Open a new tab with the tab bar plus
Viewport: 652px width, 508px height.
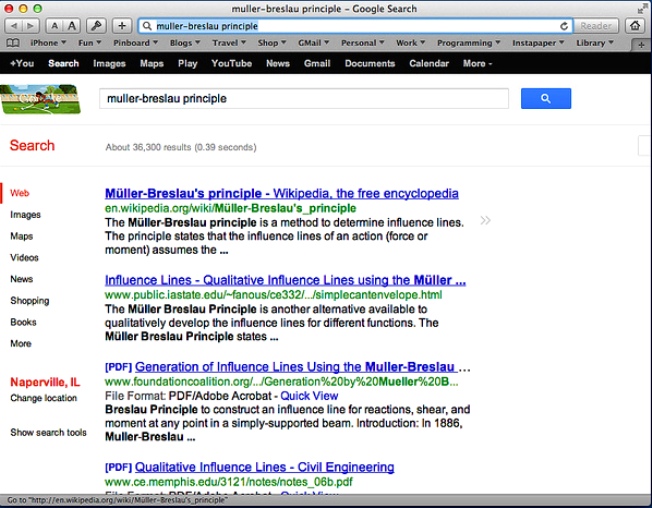tap(641, 44)
